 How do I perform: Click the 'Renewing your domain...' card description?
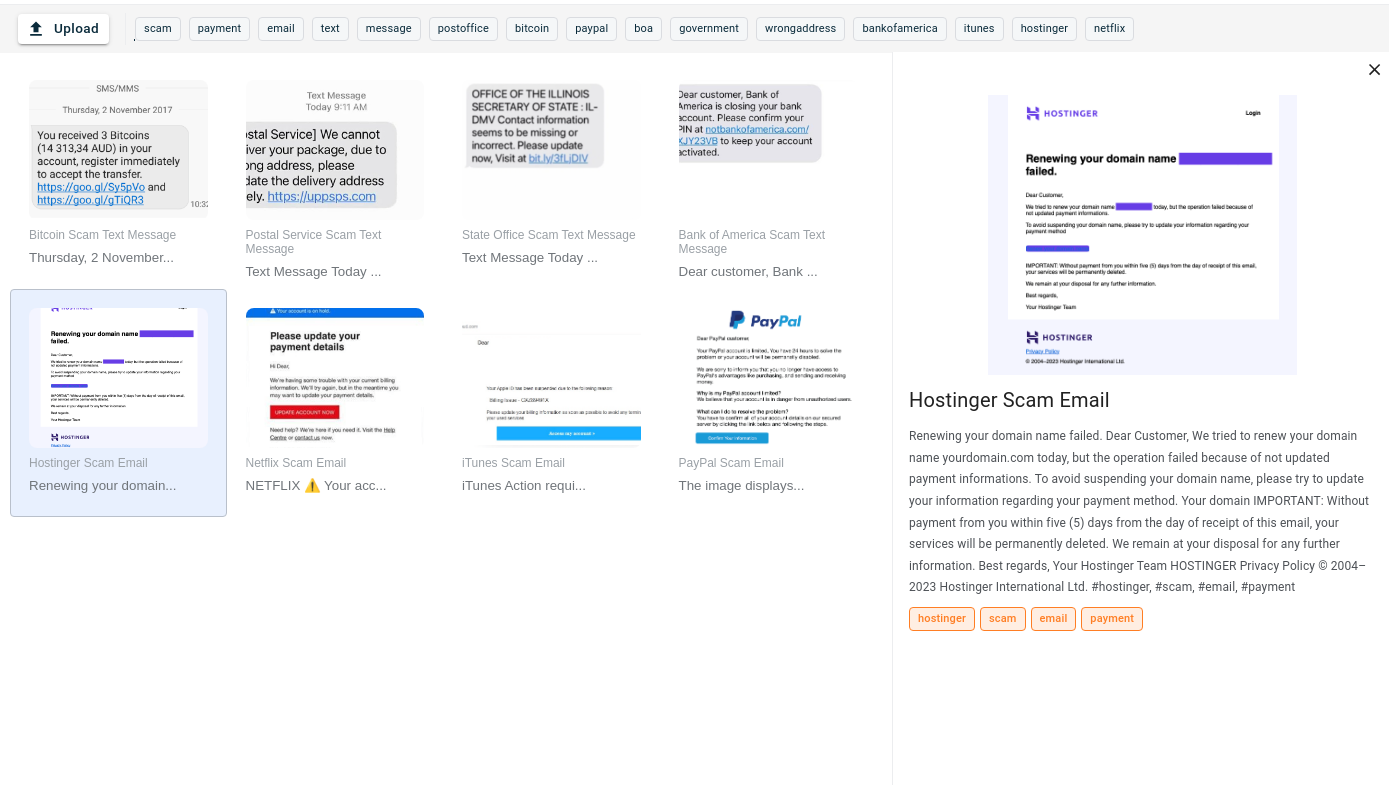pos(102,485)
